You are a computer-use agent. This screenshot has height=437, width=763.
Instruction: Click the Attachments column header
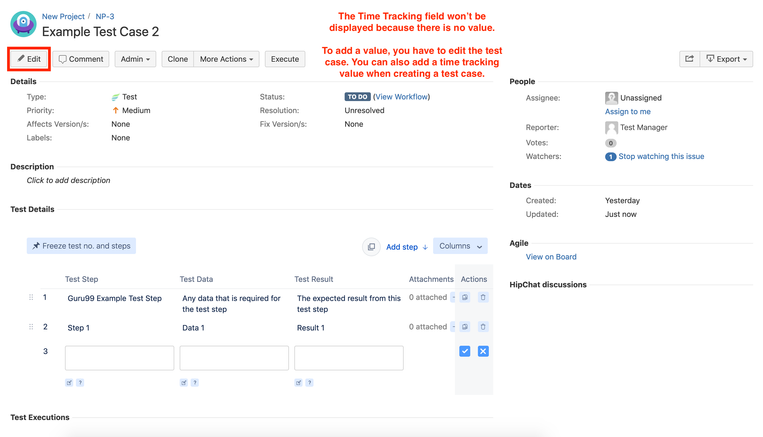point(431,279)
